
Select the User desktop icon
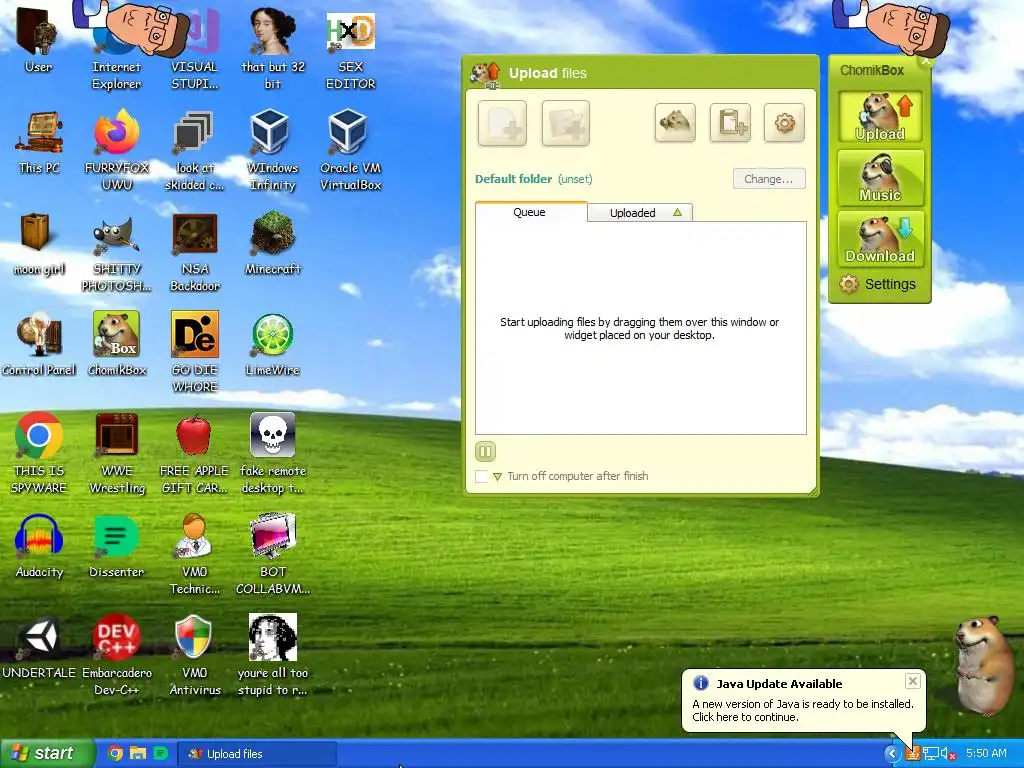38,38
